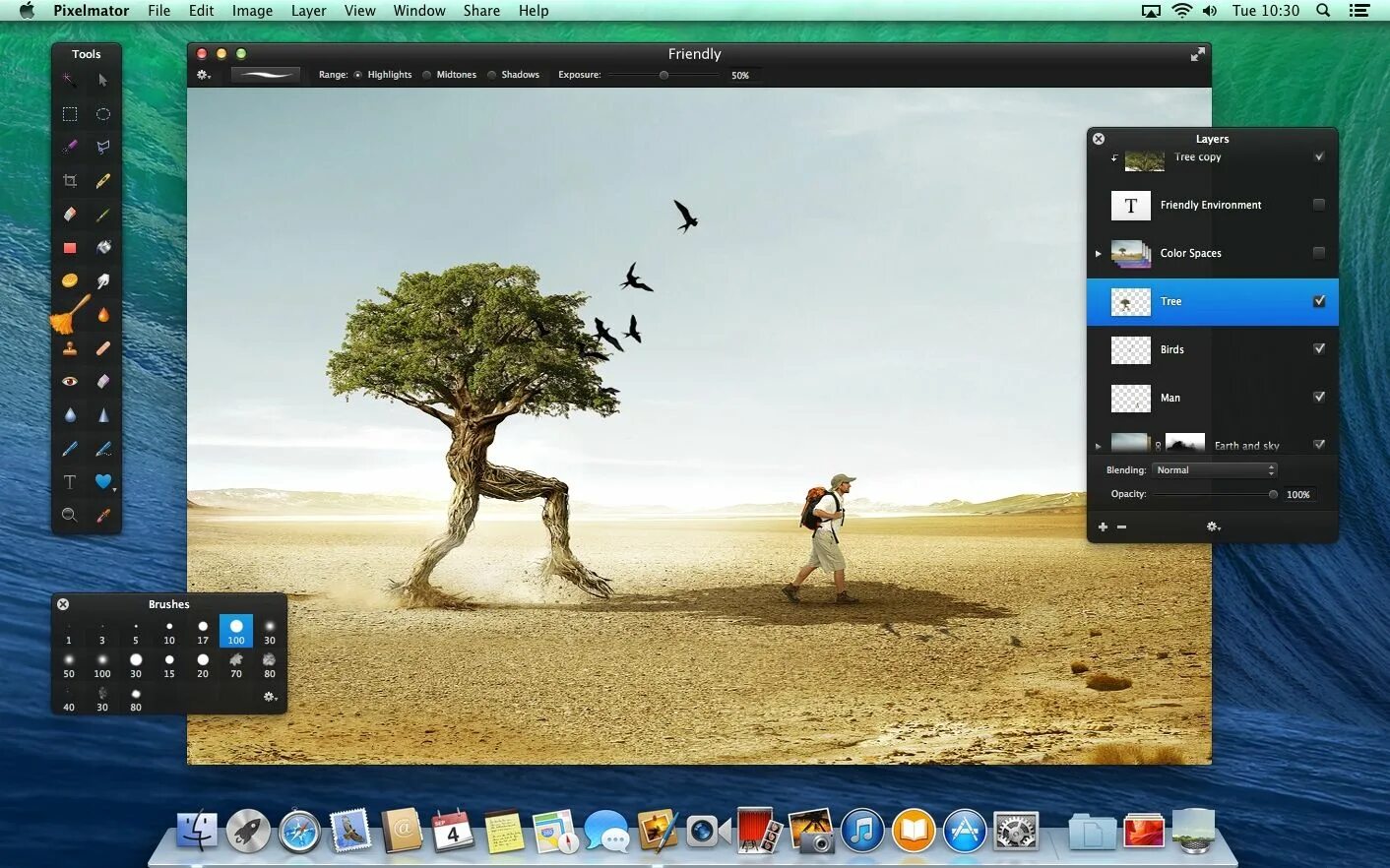Select the Polygonal Lasso tool
1390x868 pixels.
(x=102, y=147)
